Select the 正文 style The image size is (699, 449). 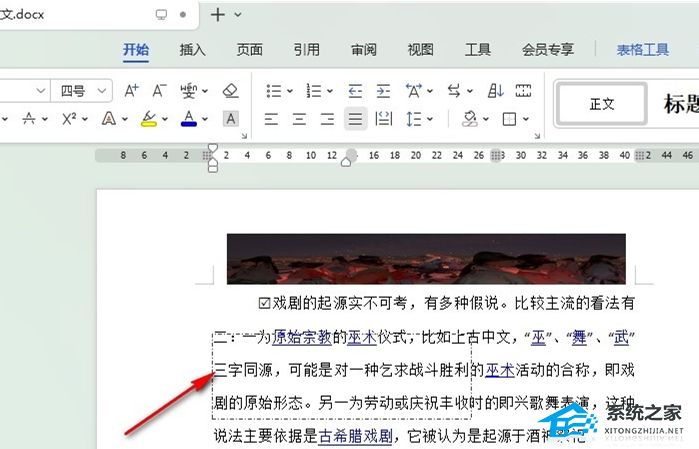coord(602,104)
